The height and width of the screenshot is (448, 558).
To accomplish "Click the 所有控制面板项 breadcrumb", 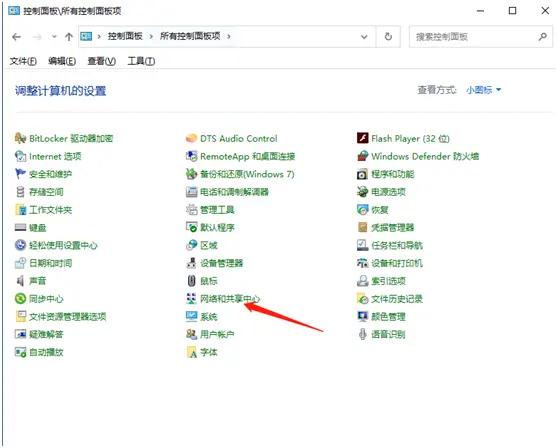I will (x=190, y=36).
